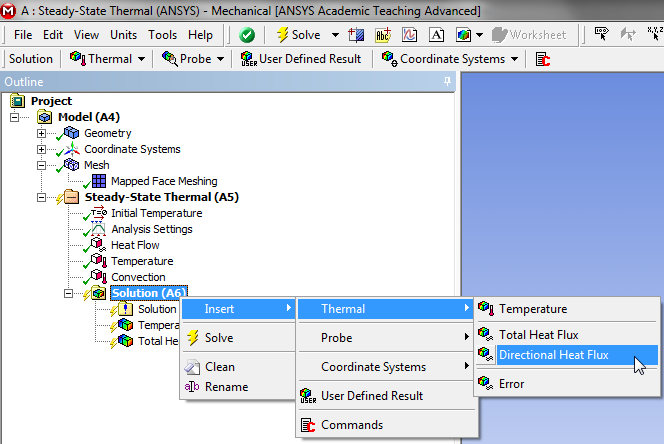Select Heat Flow tree item
Screen dimensions: 664x444
click(x=135, y=245)
